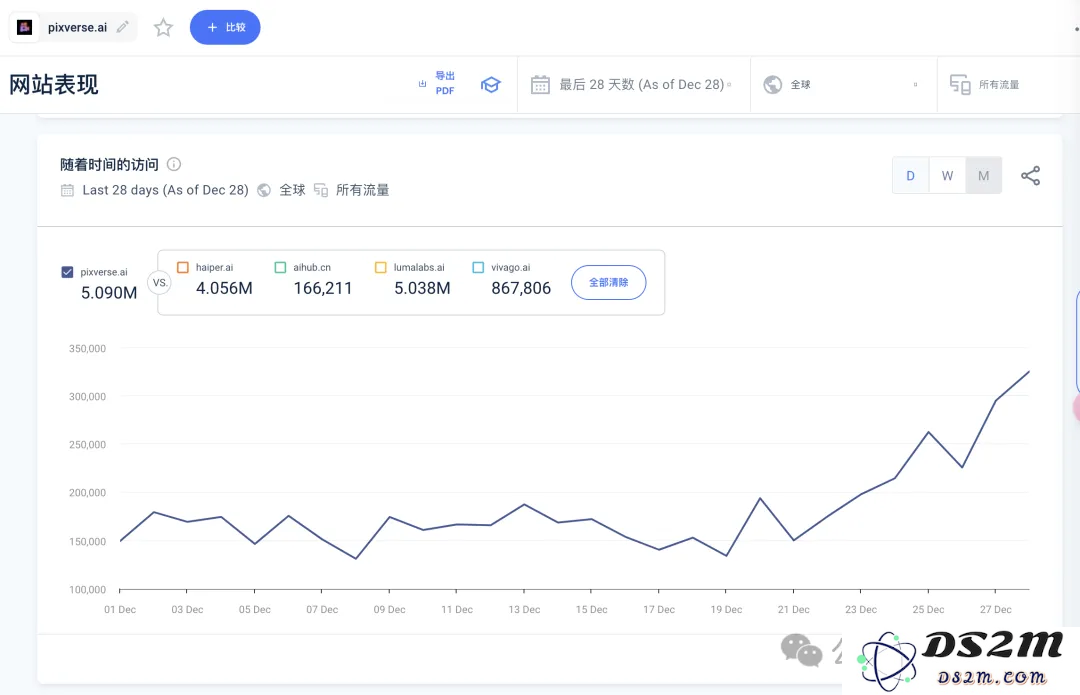Click the calendar icon beside Last 28 days
Screen dimensions: 1080x695
[68, 190]
